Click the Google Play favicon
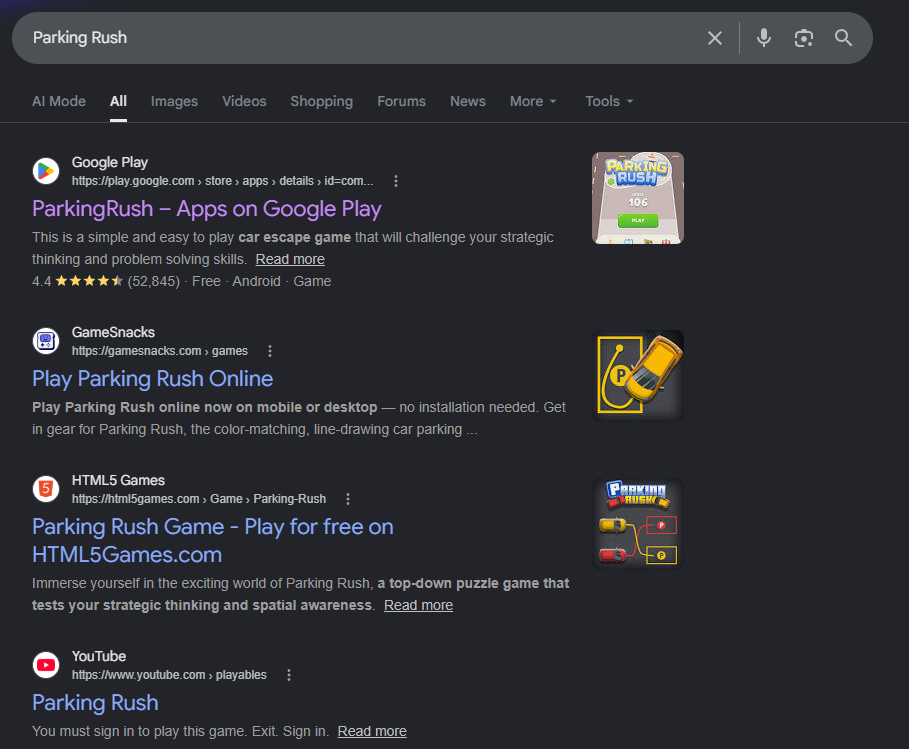The image size is (909, 749). tap(46, 171)
